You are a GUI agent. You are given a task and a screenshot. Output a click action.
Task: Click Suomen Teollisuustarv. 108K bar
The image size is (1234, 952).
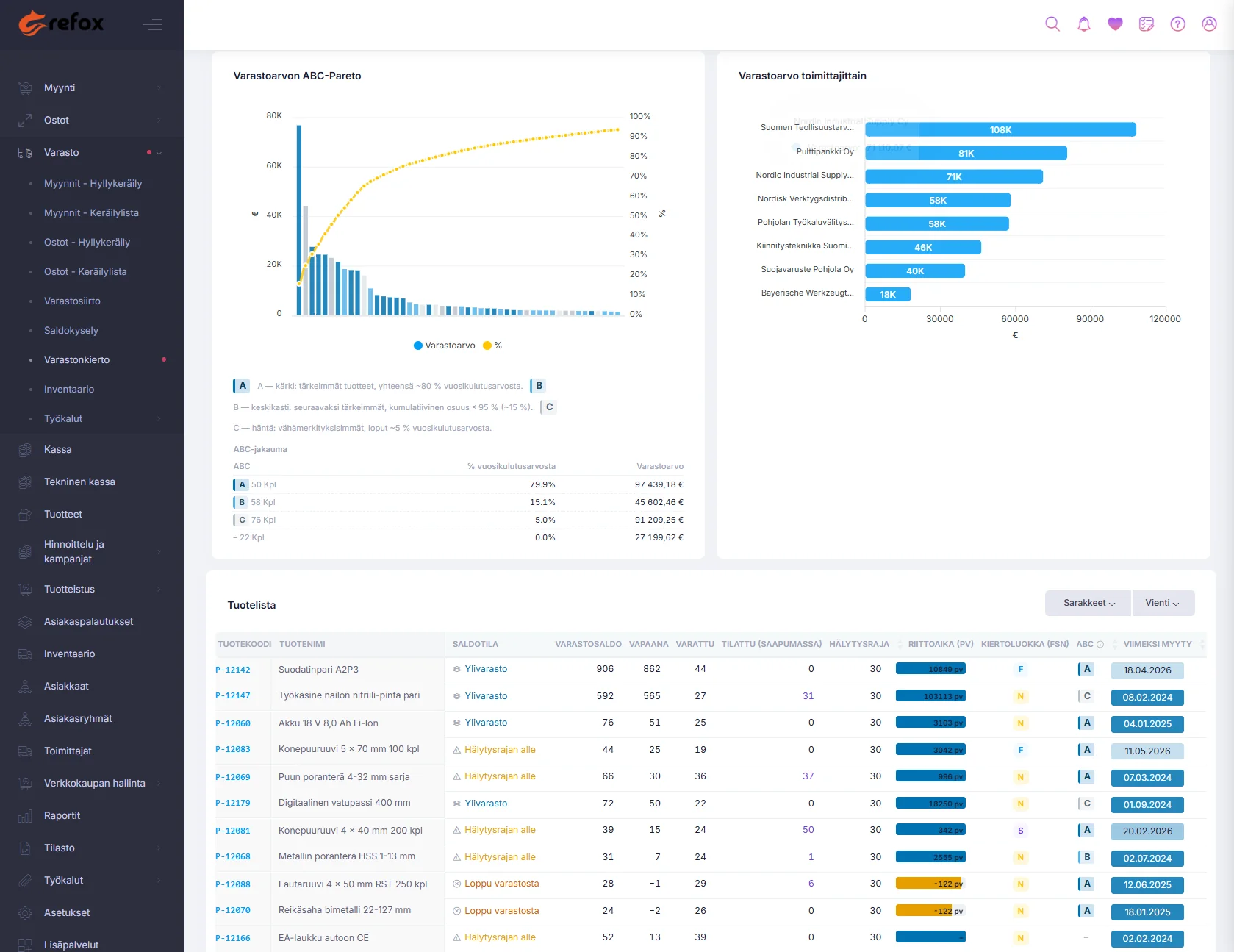[1000, 130]
